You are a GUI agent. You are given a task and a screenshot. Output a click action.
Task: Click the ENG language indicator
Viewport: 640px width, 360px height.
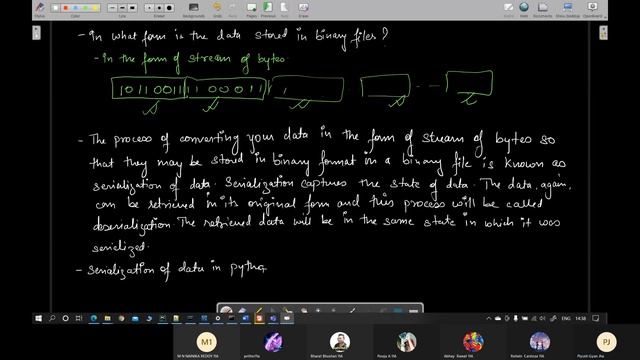[x=566, y=318]
